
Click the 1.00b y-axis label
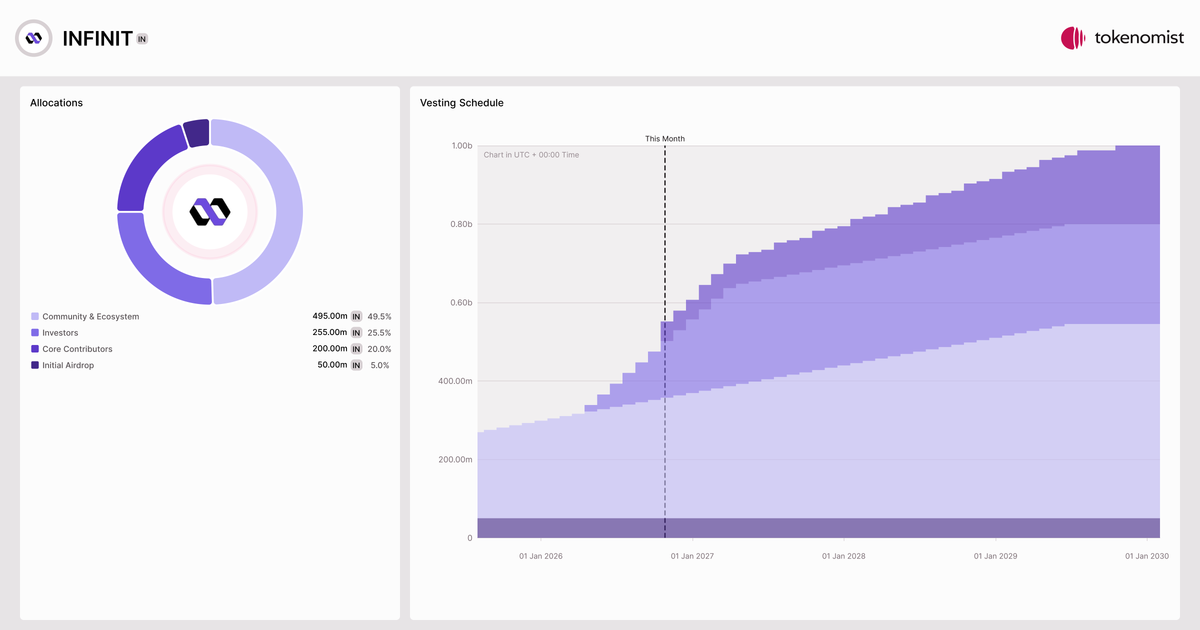point(461,146)
